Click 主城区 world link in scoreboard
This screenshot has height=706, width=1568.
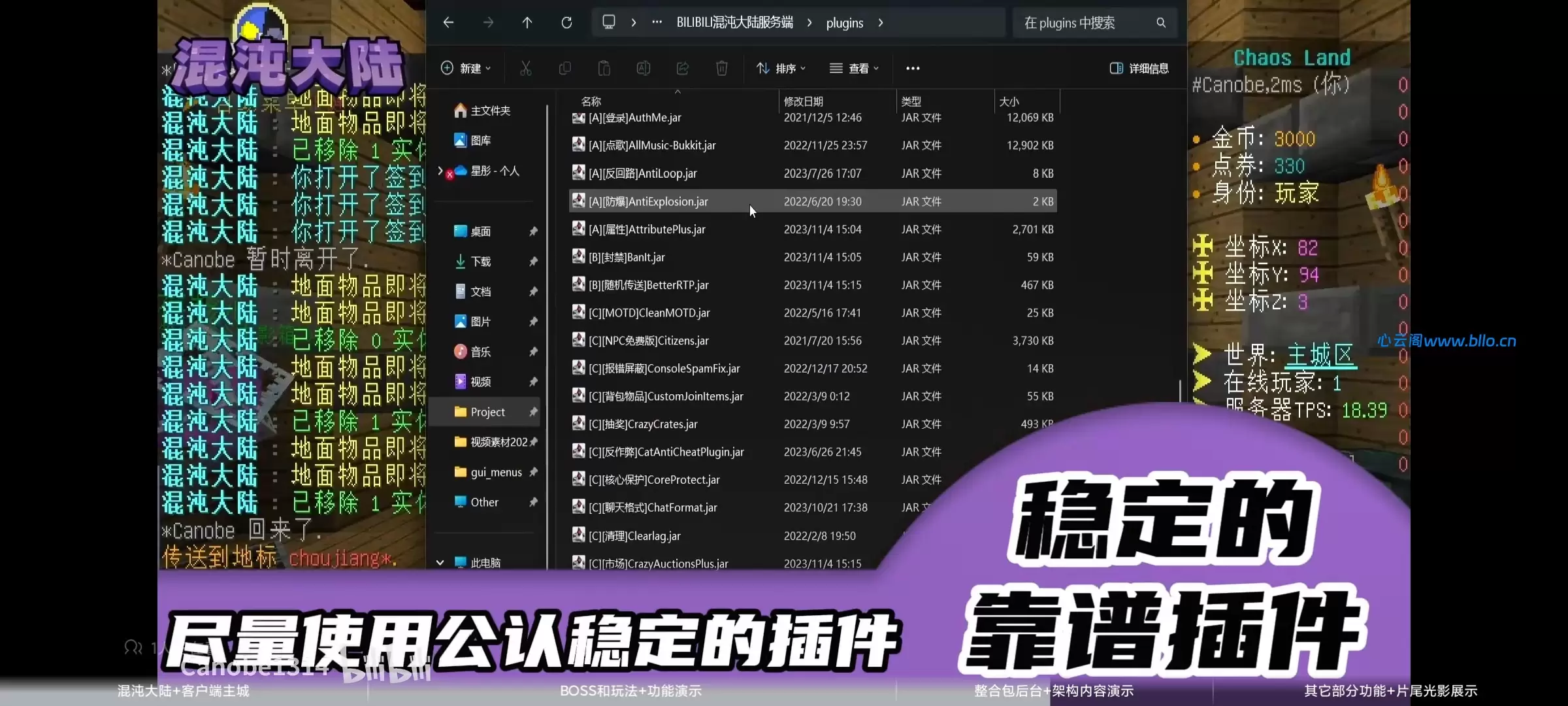coord(1320,354)
